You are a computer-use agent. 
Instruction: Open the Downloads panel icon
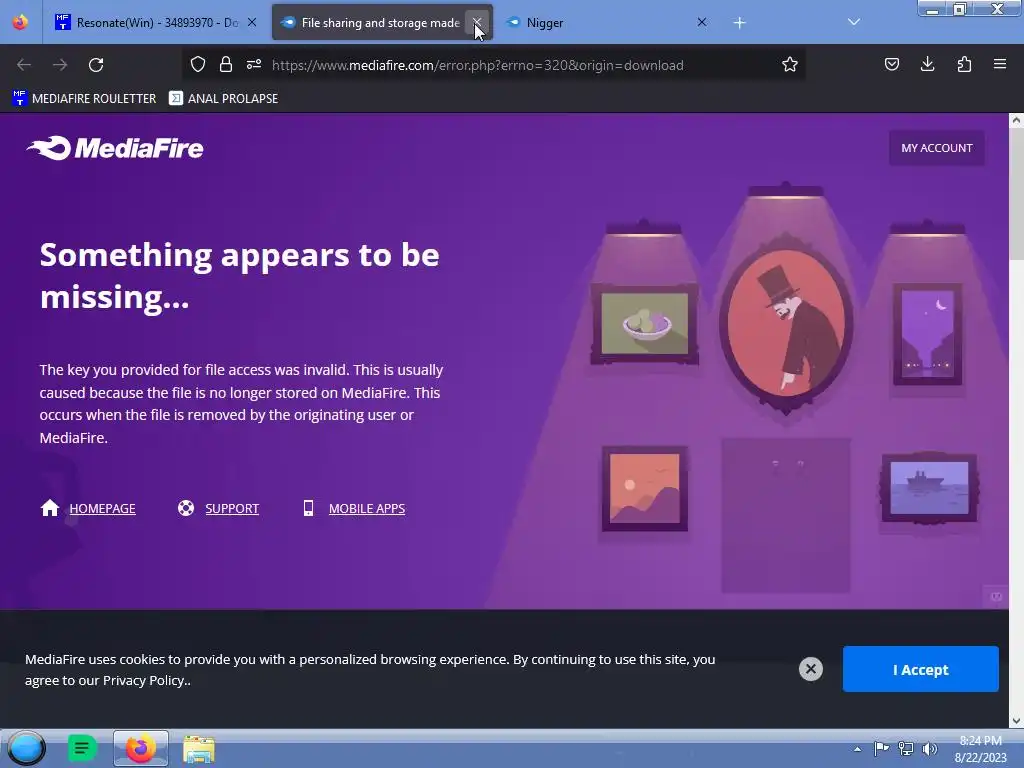click(927, 64)
